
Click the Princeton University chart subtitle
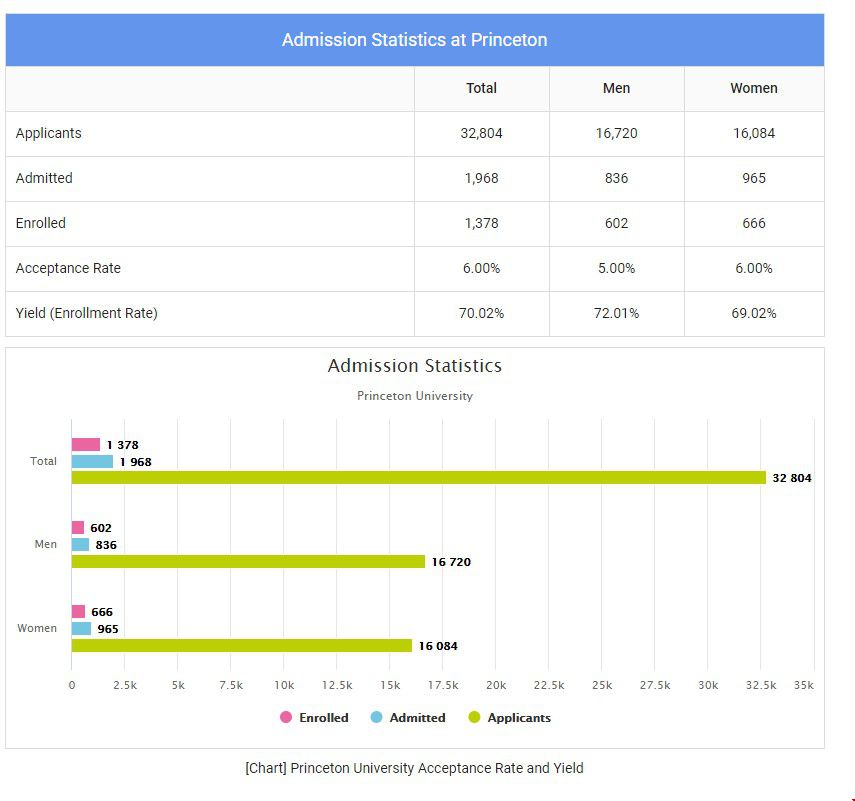(x=414, y=396)
